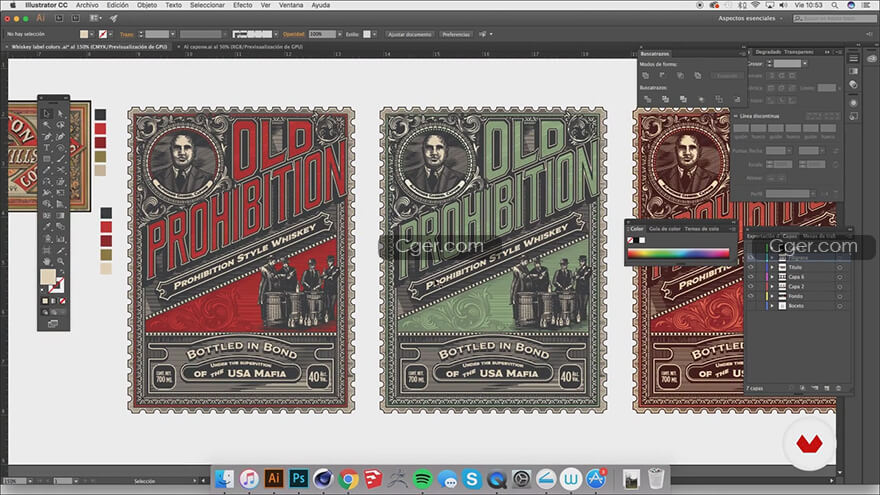Viewport: 880px width, 495px height.
Task: Click the Minus Front shape mode icon
Action: 663,75
